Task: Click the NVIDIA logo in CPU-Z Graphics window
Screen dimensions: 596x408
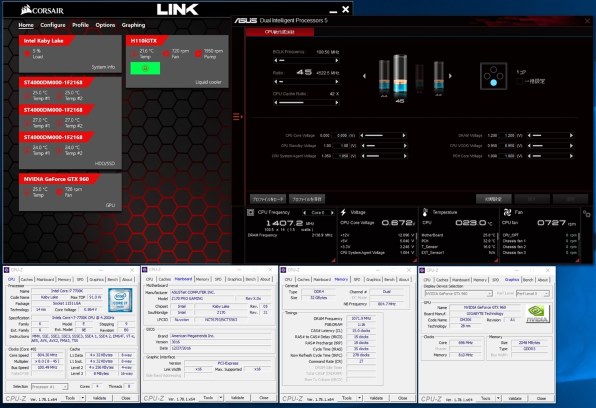Action: 537,314
